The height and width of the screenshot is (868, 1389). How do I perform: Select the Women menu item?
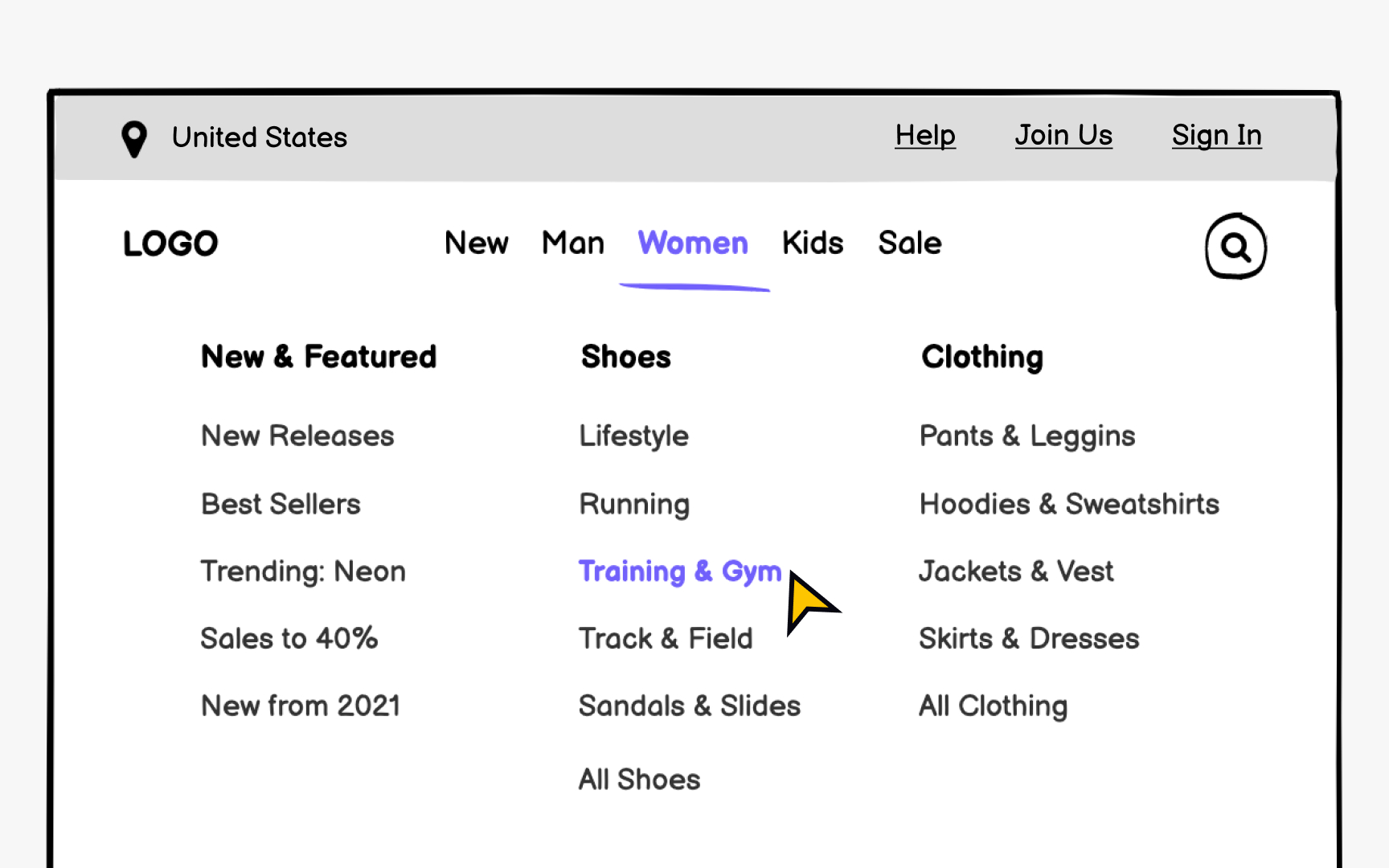(x=693, y=243)
